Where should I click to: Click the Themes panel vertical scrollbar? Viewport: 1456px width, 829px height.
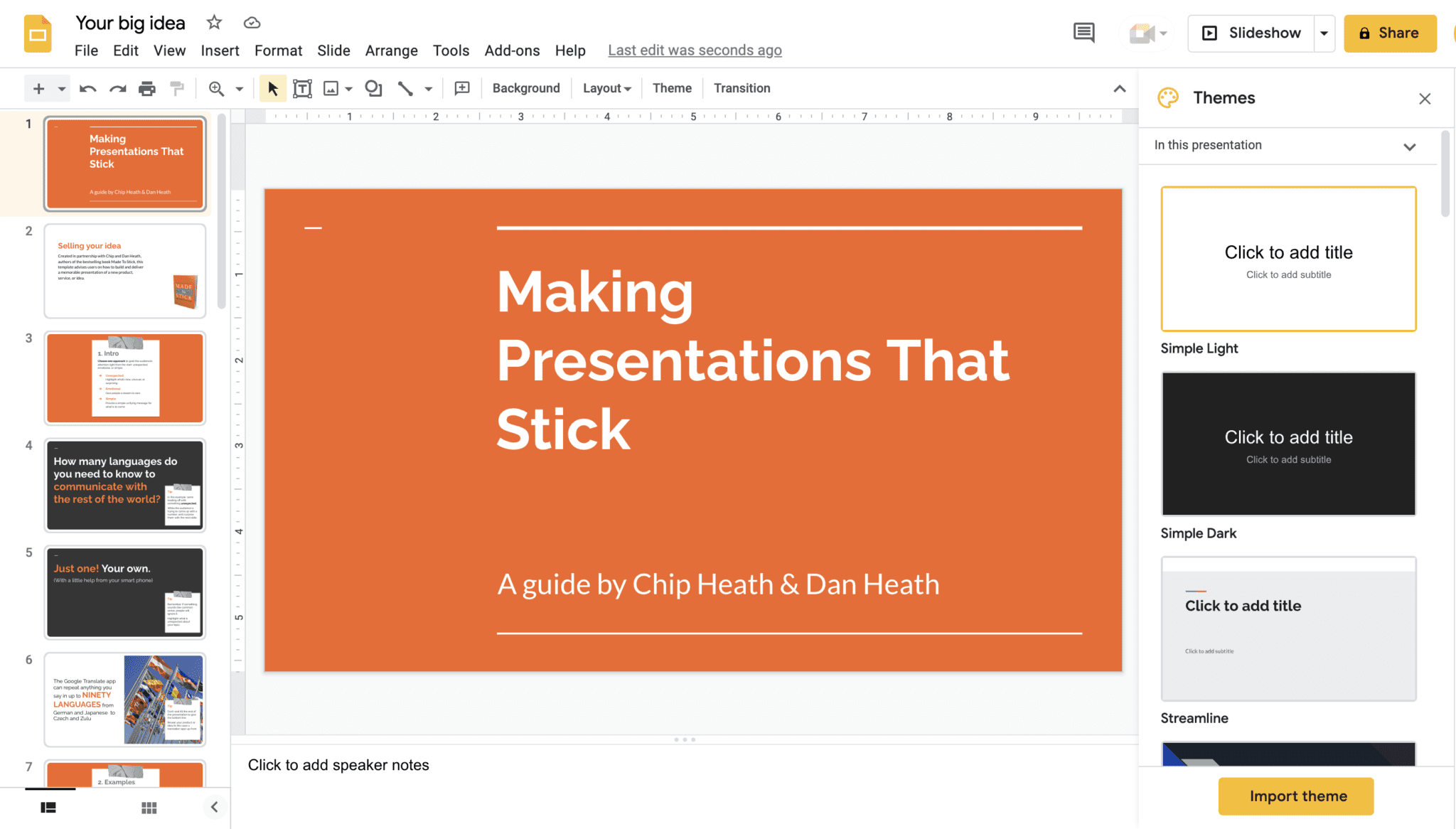tap(1446, 174)
